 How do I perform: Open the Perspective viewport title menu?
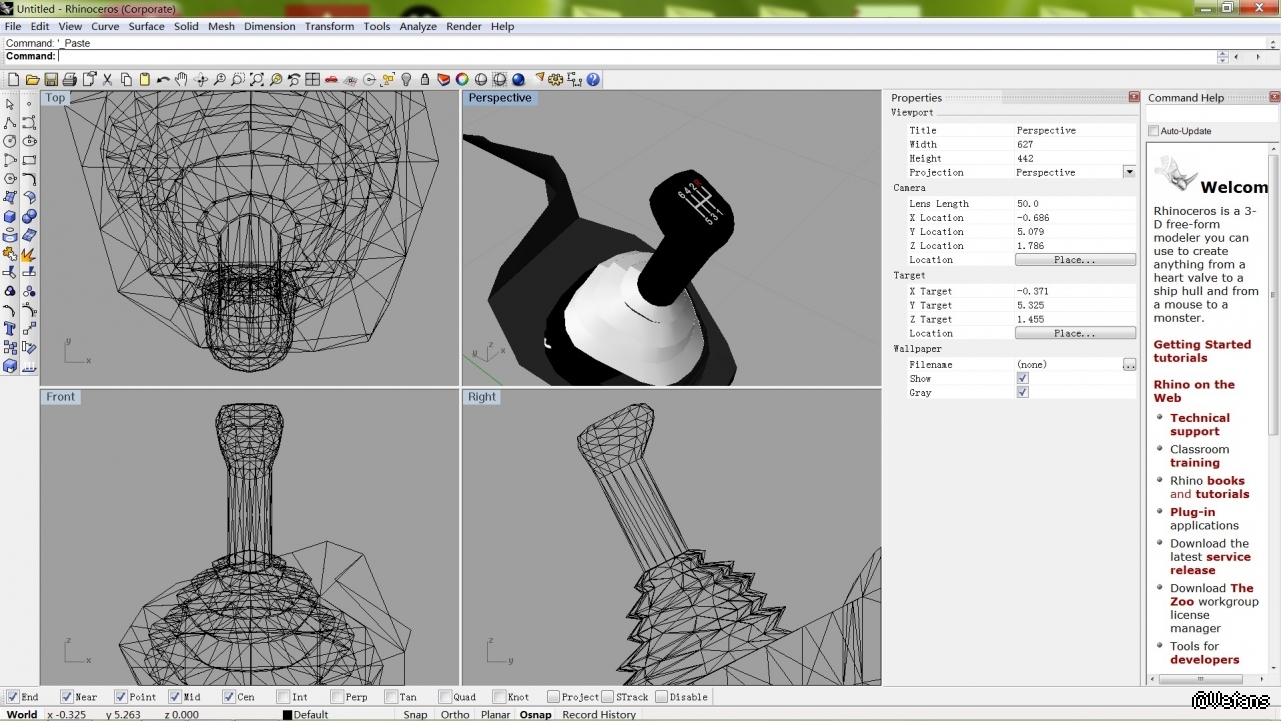pyautogui.click(x=499, y=98)
